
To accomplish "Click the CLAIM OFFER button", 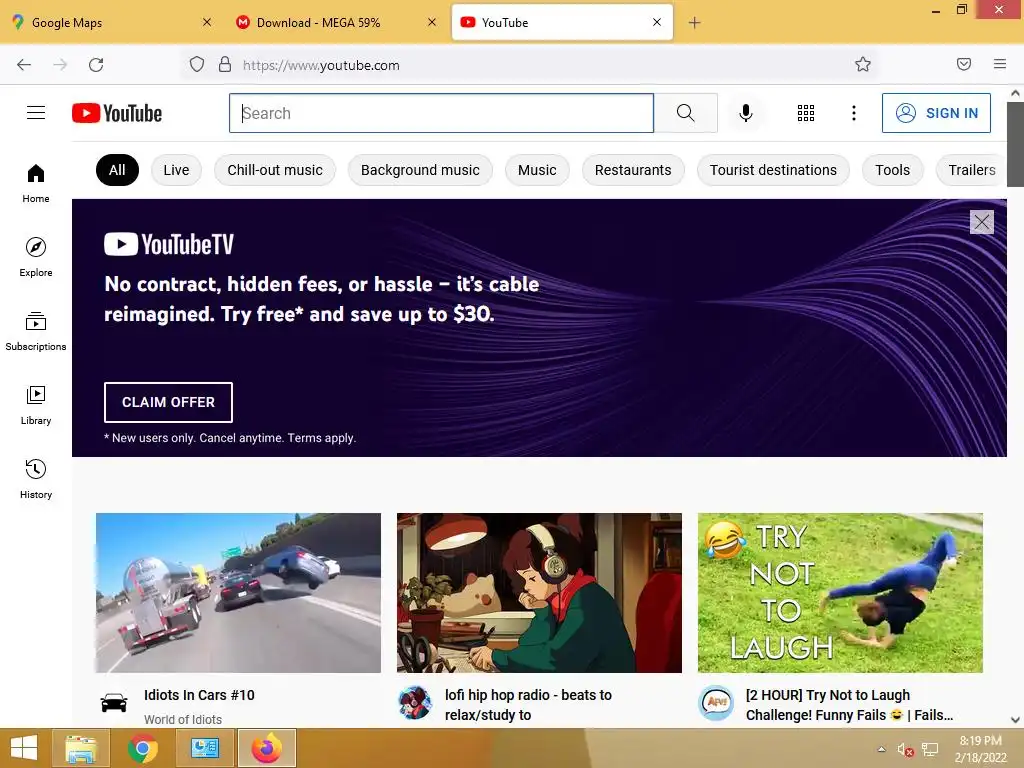I will [x=168, y=402].
